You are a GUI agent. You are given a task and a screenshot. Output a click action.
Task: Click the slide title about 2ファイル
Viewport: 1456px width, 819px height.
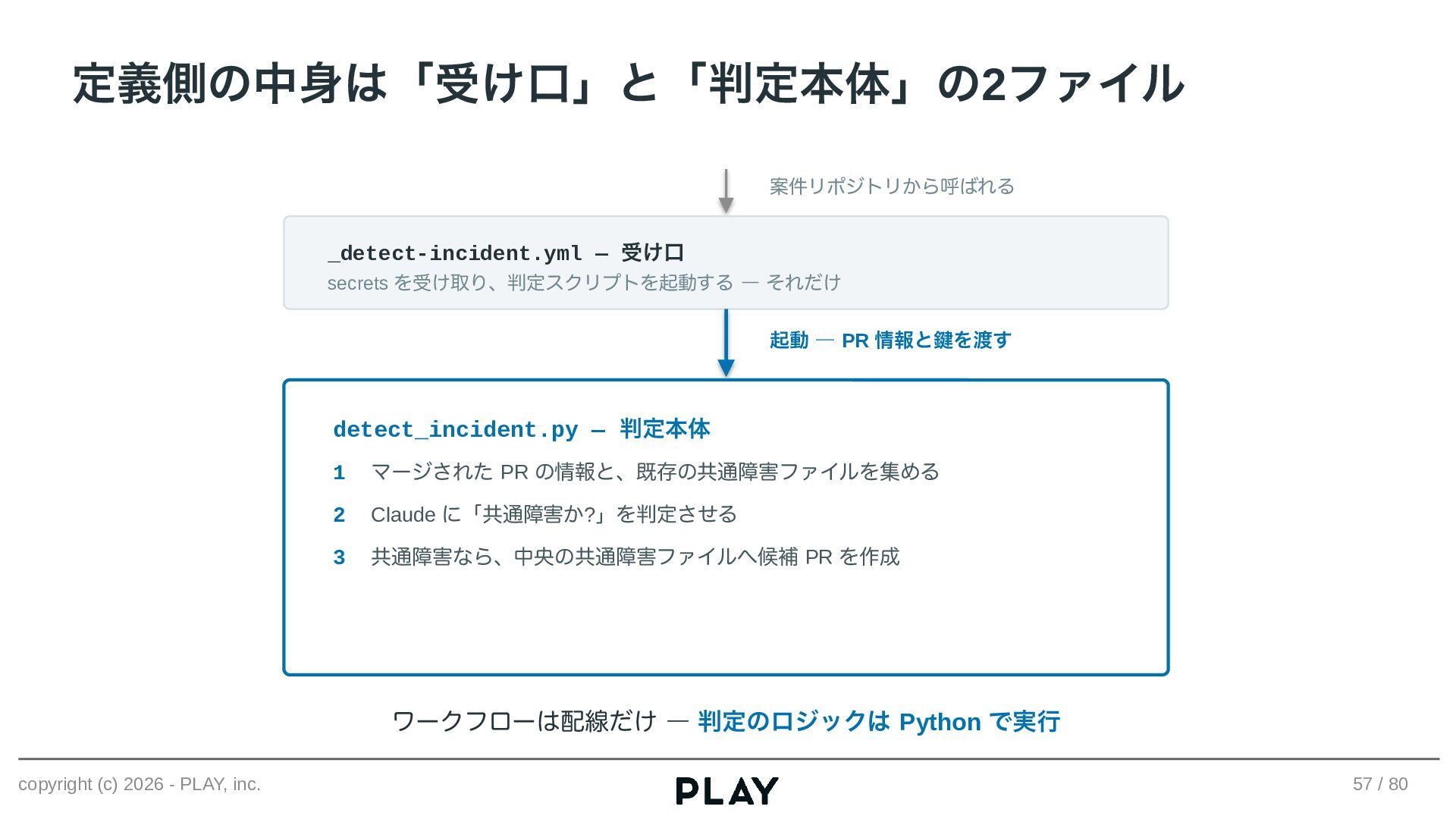click(628, 83)
